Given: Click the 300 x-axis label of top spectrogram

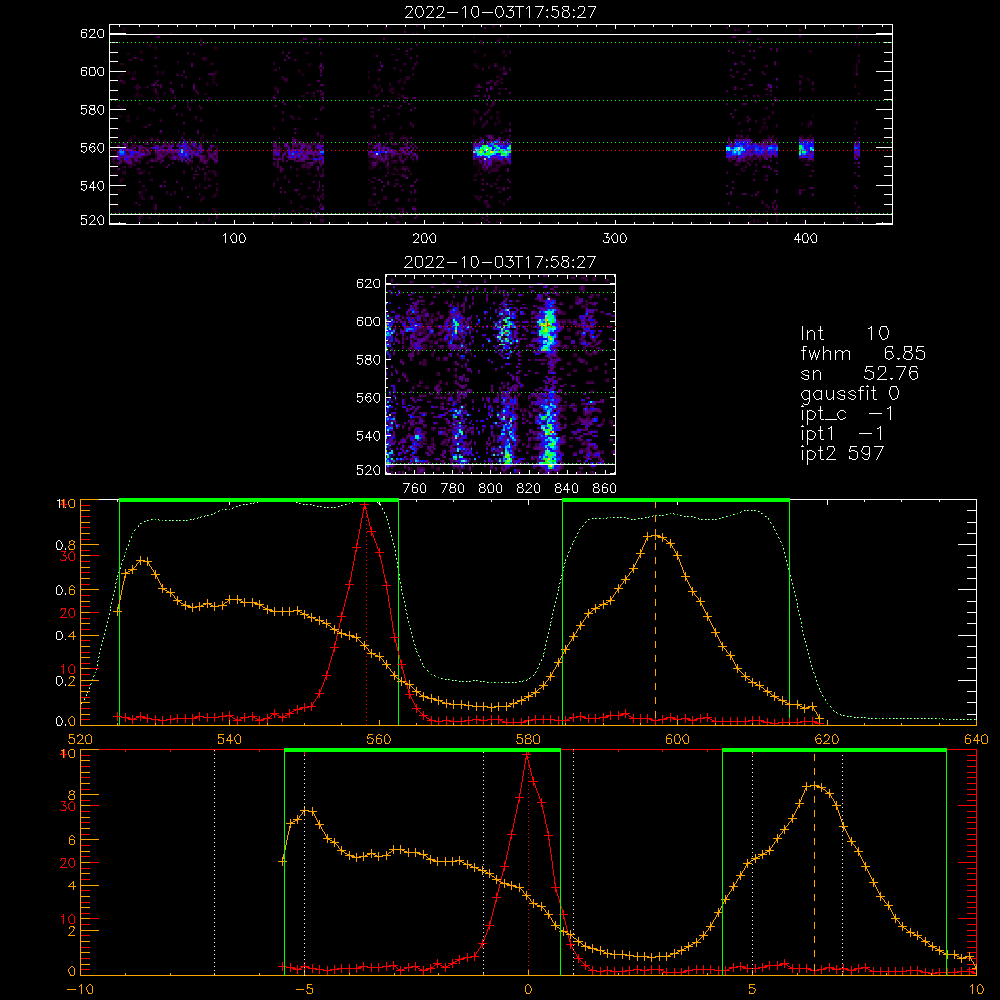Looking at the screenshot, I should click(x=615, y=239).
